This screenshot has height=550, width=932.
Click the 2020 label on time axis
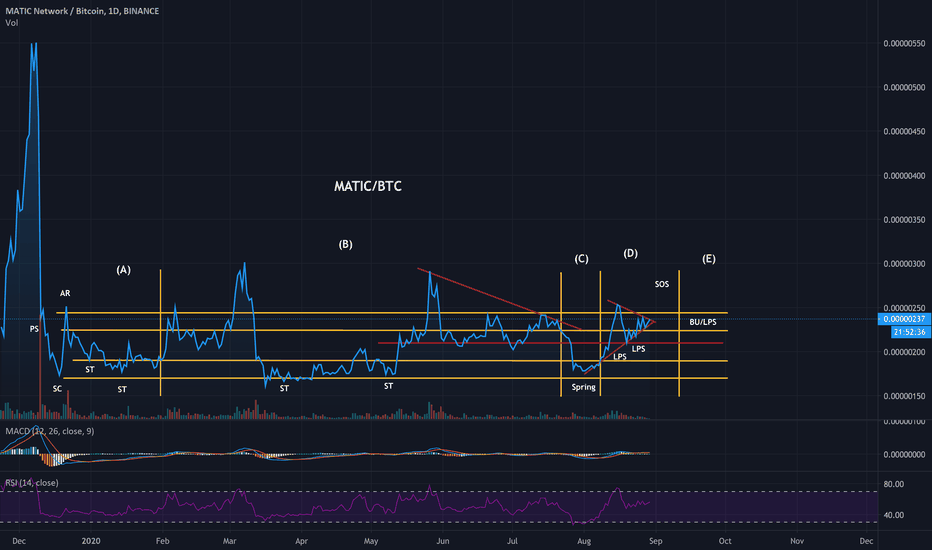tap(91, 541)
